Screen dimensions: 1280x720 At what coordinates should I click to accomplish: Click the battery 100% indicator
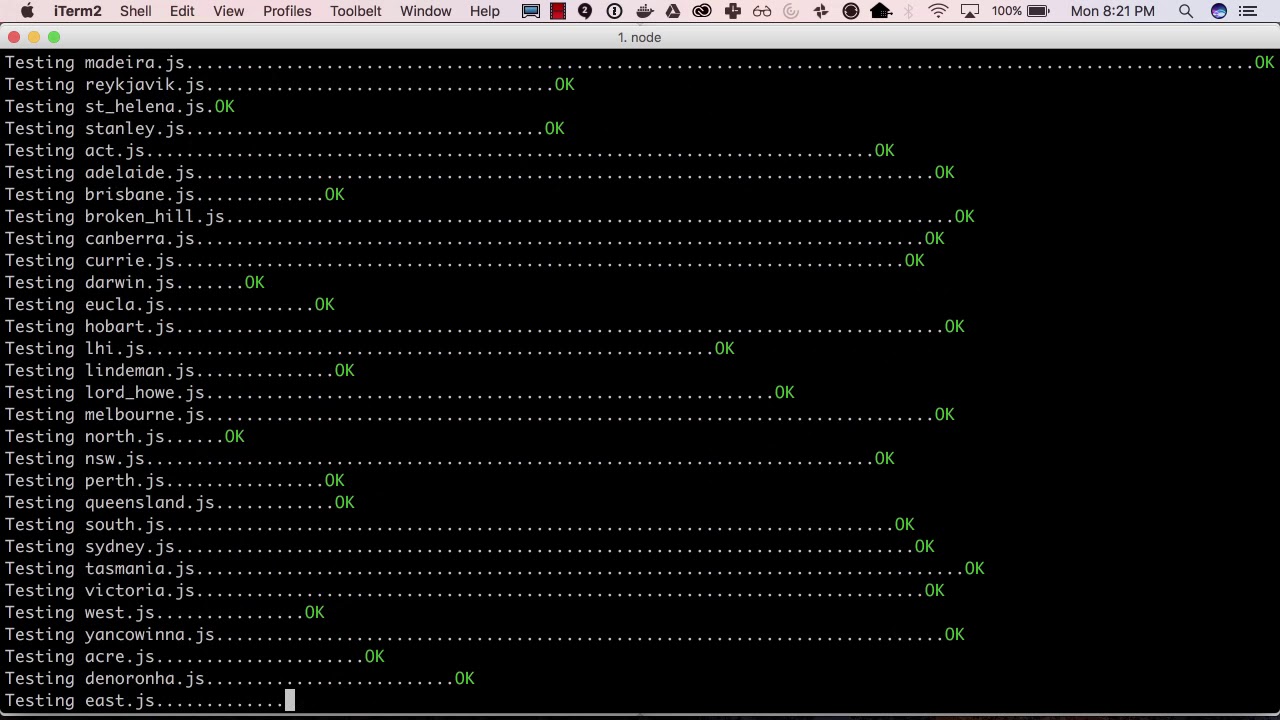pos(1020,11)
